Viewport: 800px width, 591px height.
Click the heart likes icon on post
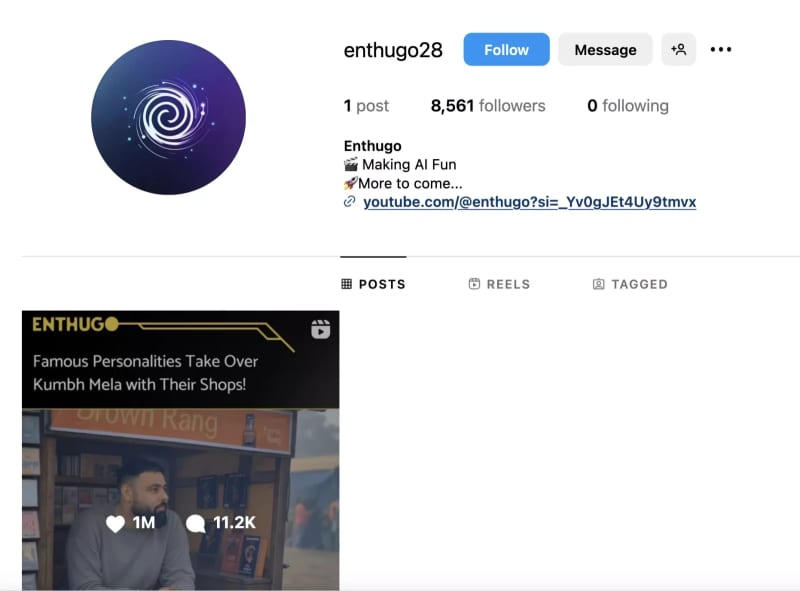(115, 523)
